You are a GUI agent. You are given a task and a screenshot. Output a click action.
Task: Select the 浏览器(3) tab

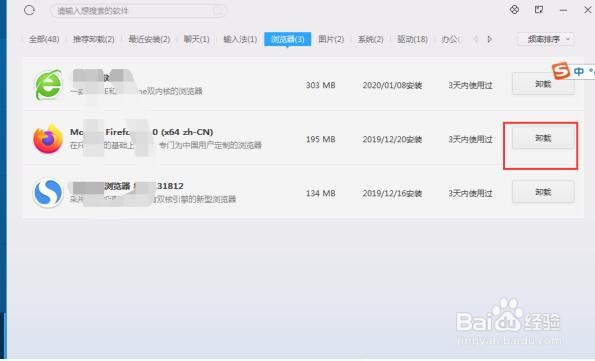pyautogui.click(x=288, y=39)
